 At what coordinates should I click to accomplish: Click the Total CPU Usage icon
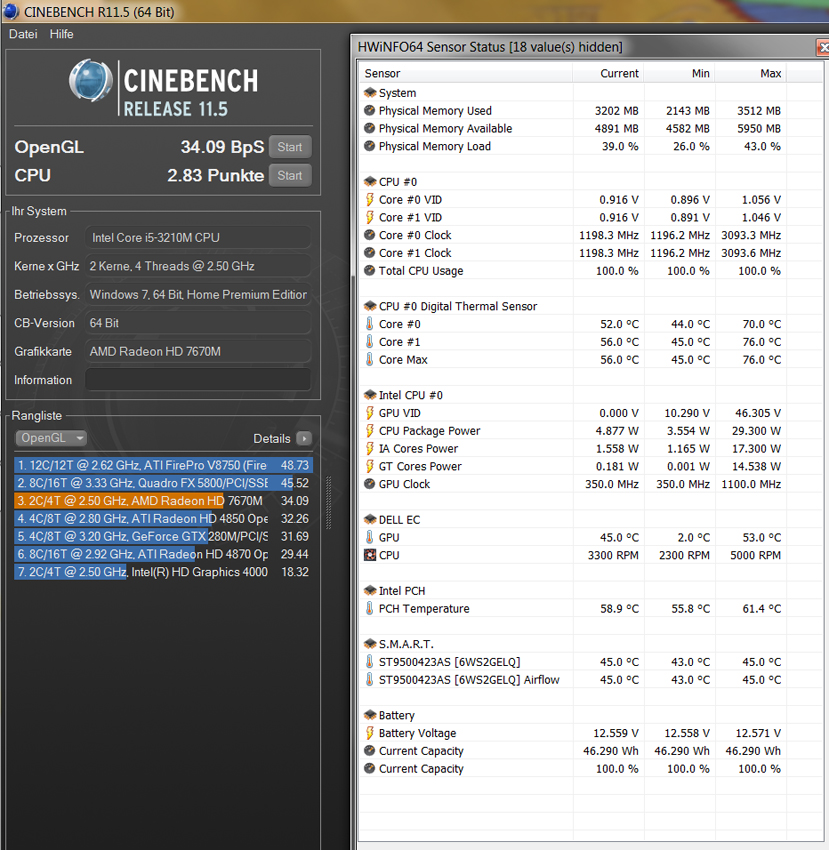click(370, 271)
